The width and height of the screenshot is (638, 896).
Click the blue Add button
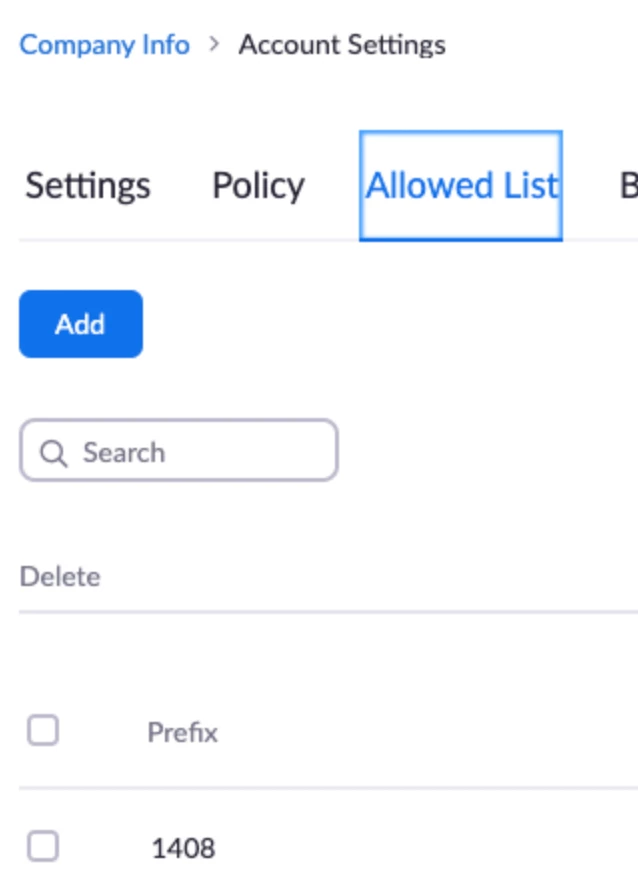[x=81, y=324]
